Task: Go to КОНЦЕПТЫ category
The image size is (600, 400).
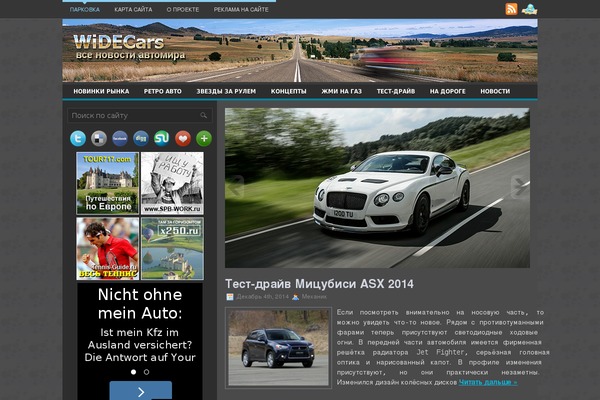Action: click(289, 91)
